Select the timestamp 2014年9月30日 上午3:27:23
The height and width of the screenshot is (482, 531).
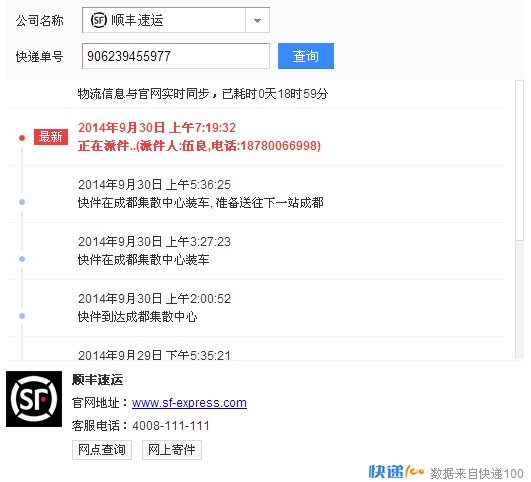click(x=154, y=242)
